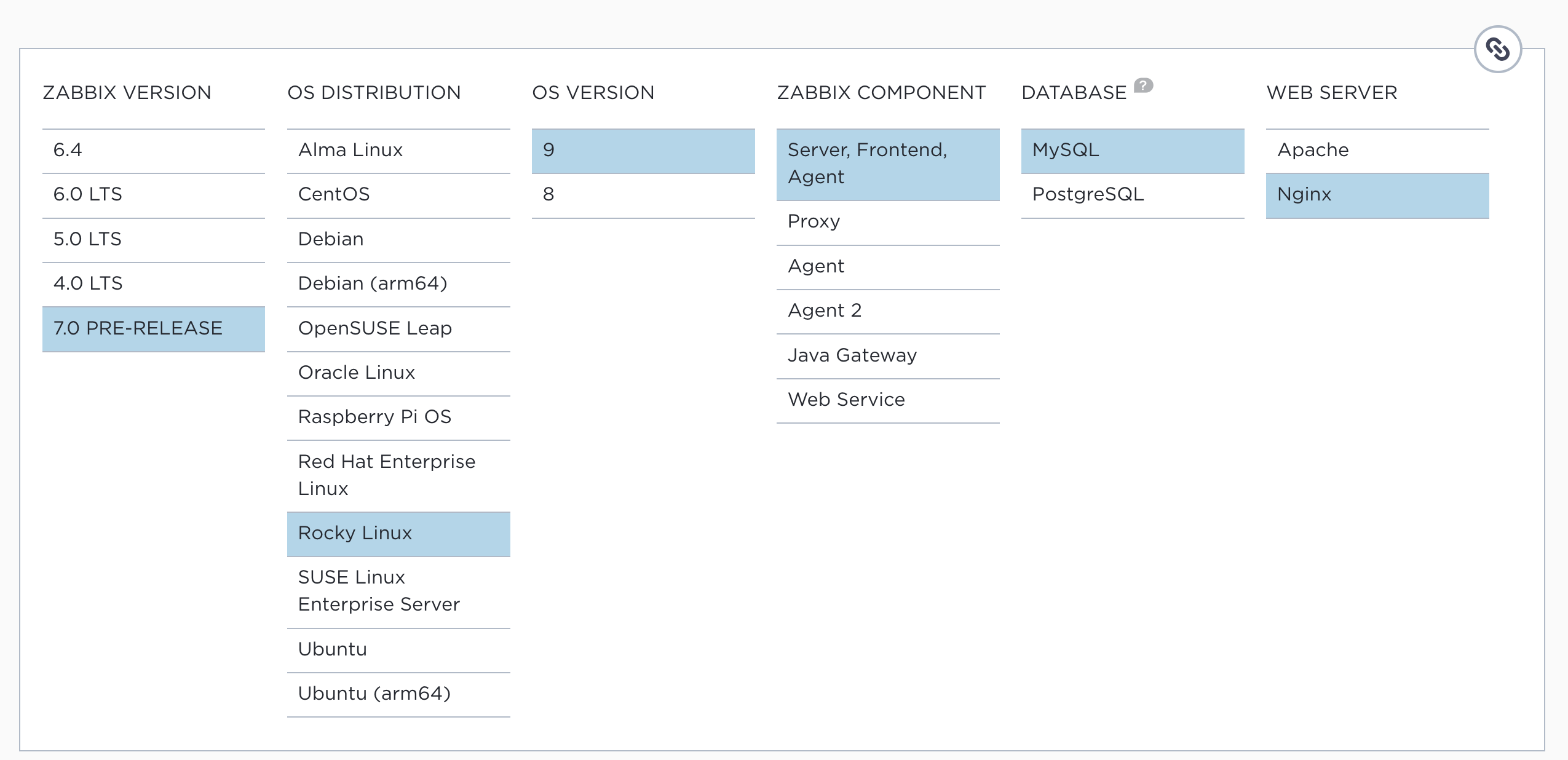
Task: Select the Java Gateway component
Action: pyautogui.click(x=887, y=355)
